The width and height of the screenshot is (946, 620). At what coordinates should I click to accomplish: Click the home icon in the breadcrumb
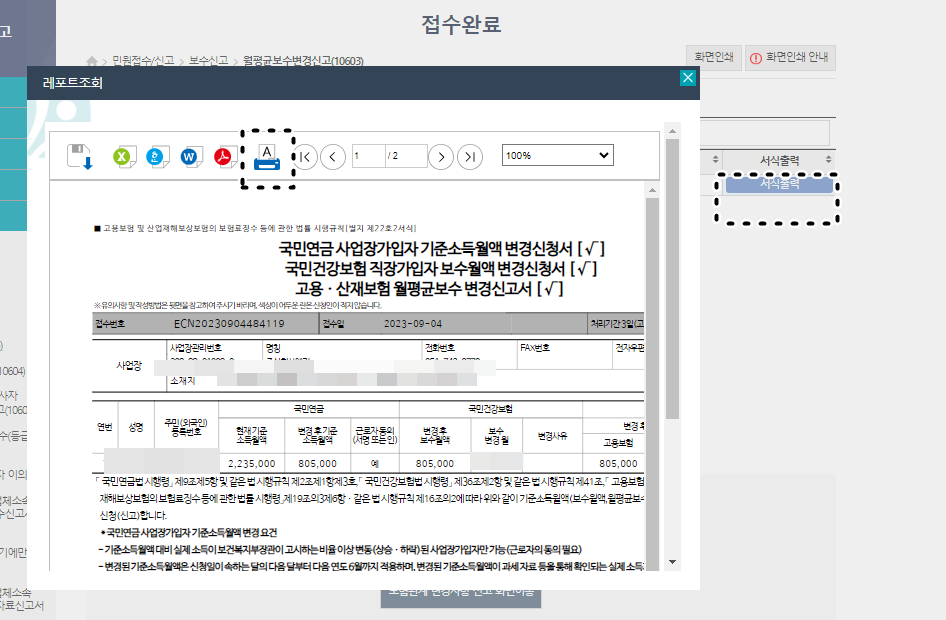point(90,58)
